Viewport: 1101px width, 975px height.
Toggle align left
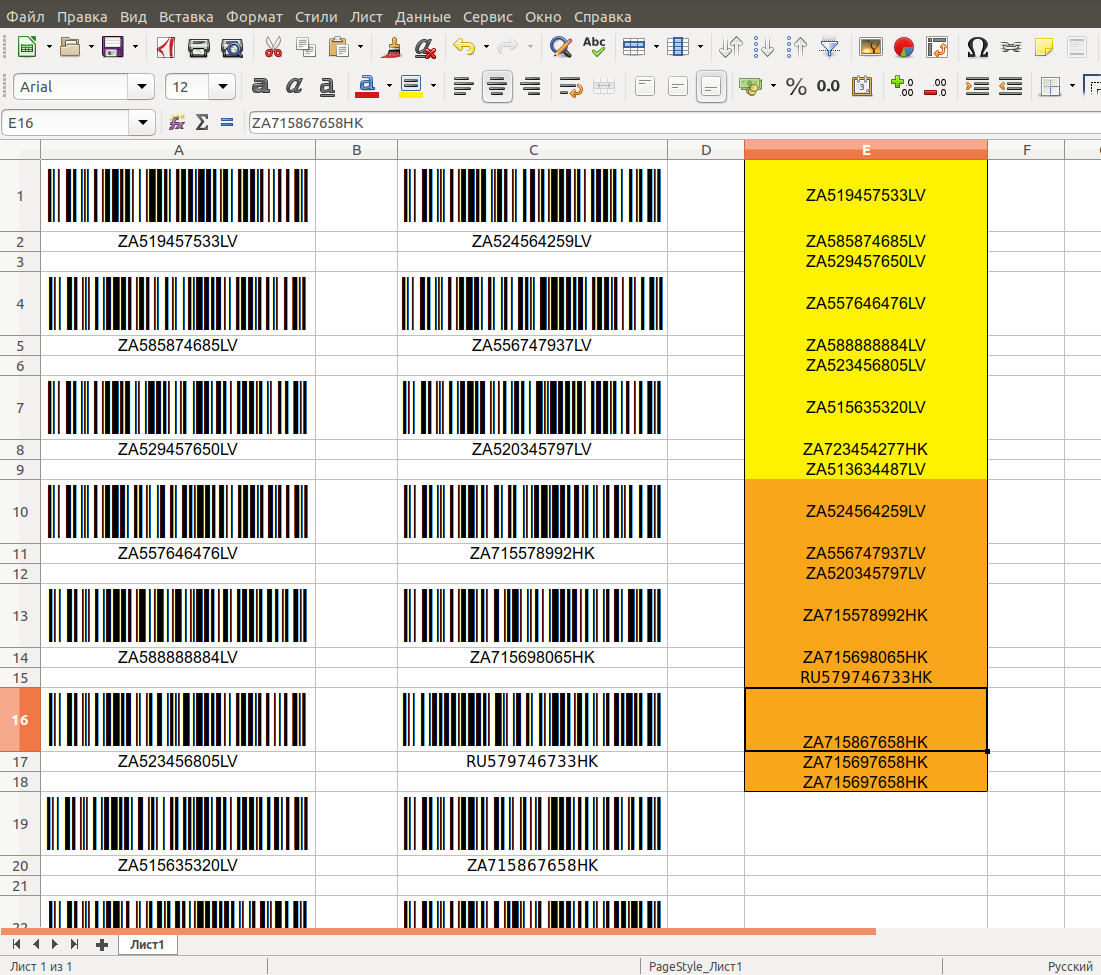(x=463, y=86)
